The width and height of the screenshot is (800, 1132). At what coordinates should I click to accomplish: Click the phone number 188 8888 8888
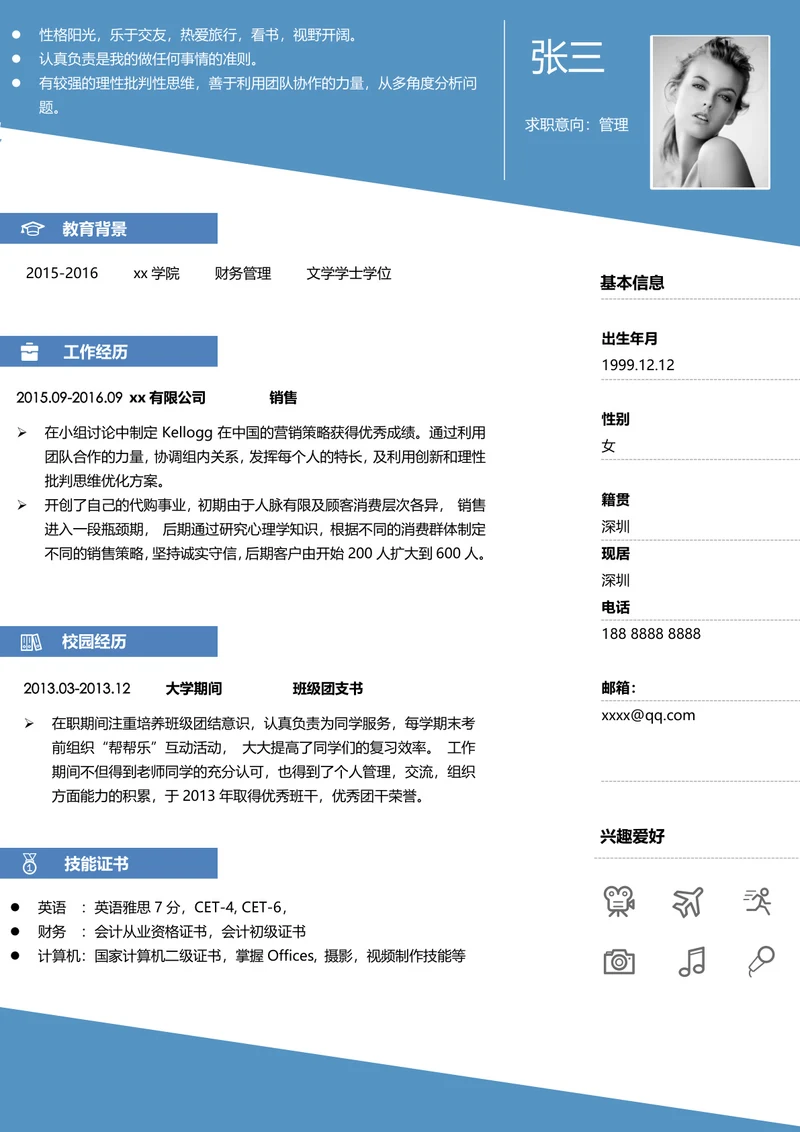[650, 634]
